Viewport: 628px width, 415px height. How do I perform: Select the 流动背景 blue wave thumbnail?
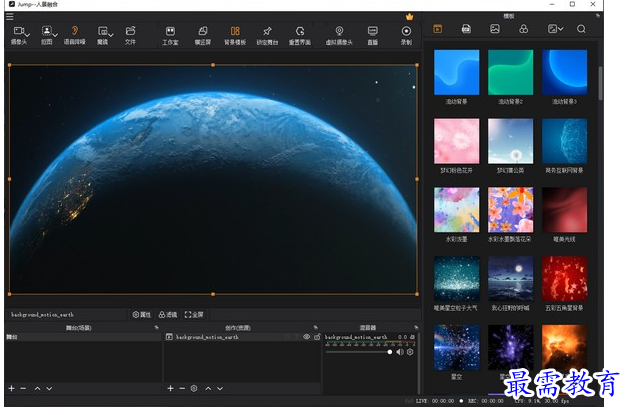(457, 73)
